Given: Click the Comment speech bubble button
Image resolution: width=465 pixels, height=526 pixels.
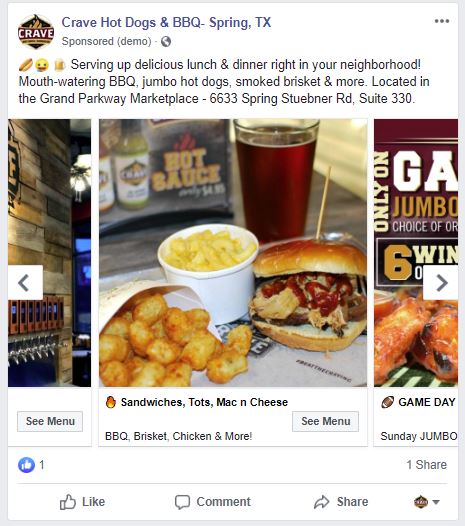Looking at the screenshot, I should coord(213,502).
